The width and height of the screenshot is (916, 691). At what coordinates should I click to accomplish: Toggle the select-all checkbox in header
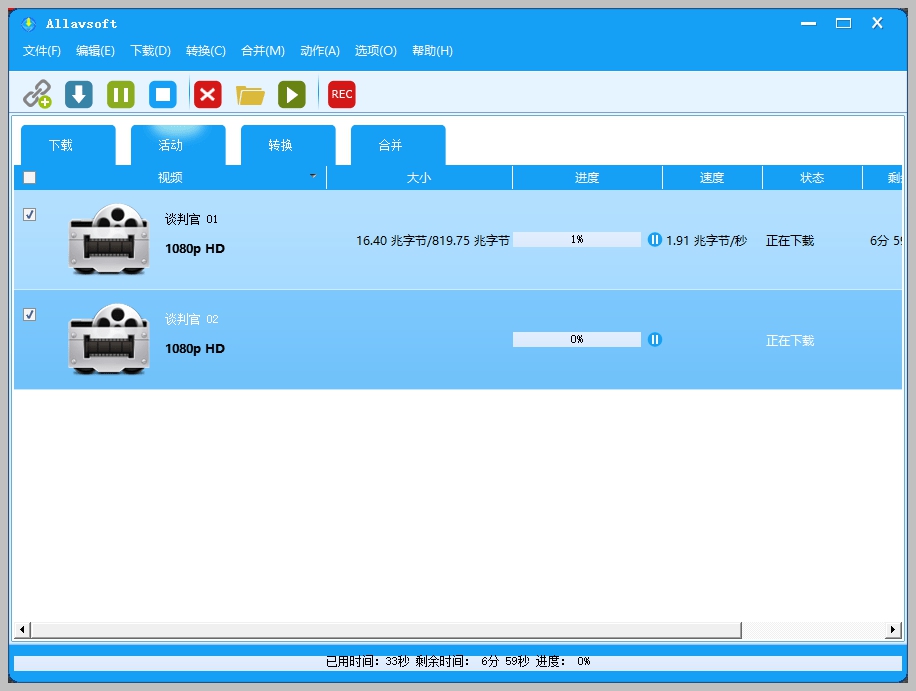(29, 177)
